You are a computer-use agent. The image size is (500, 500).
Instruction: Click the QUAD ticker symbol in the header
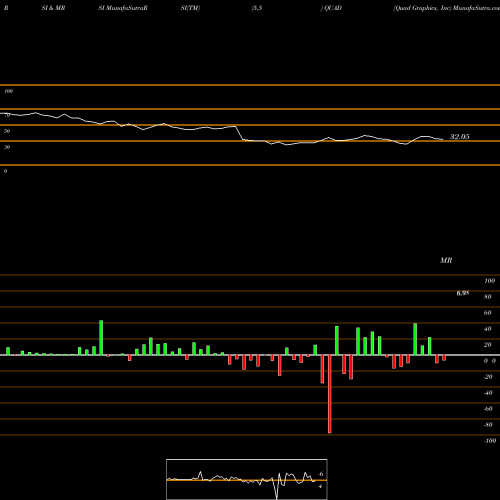[333, 8]
